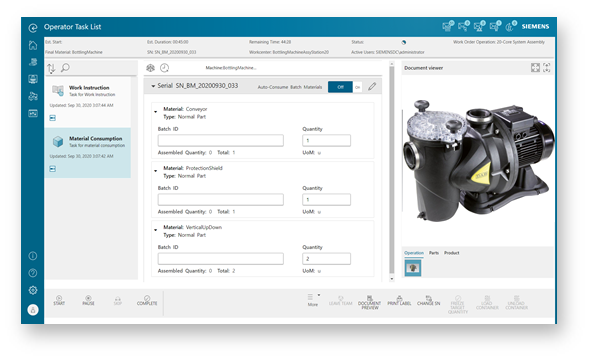Click the search magnifier above task list
This screenshot has height=362, width=590.
[65, 68]
